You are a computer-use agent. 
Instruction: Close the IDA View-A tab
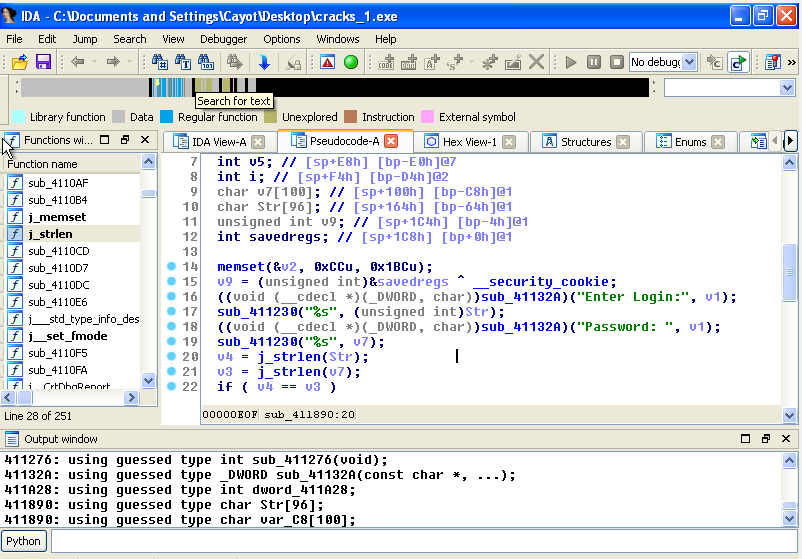(258, 142)
